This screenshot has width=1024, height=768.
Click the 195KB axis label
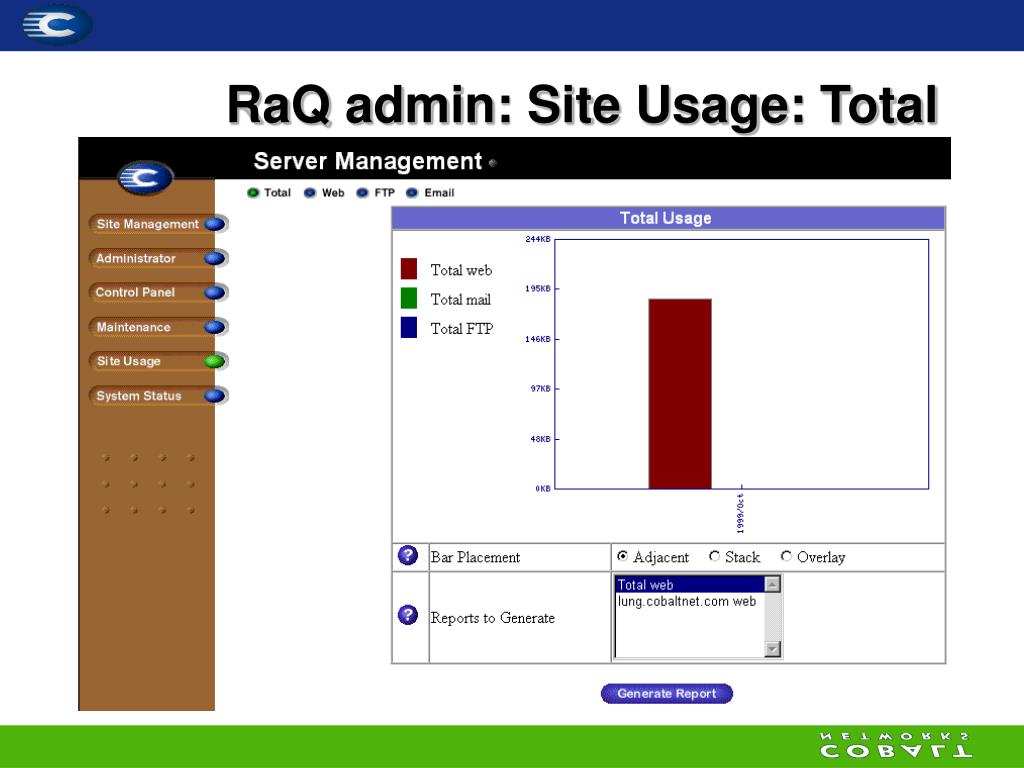(x=538, y=289)
